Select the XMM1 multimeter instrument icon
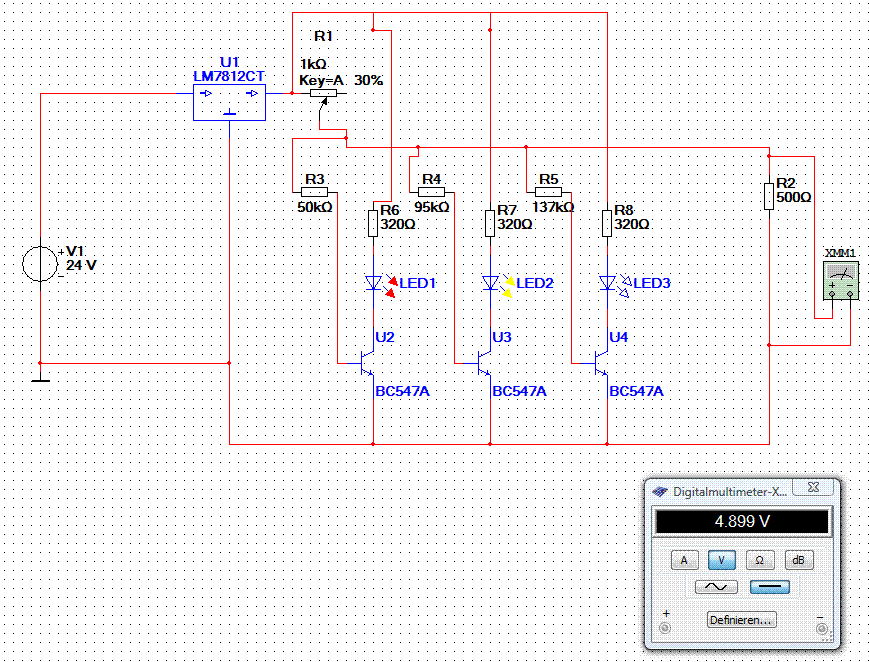Screen dimensions: 869x662 (841, 281)
